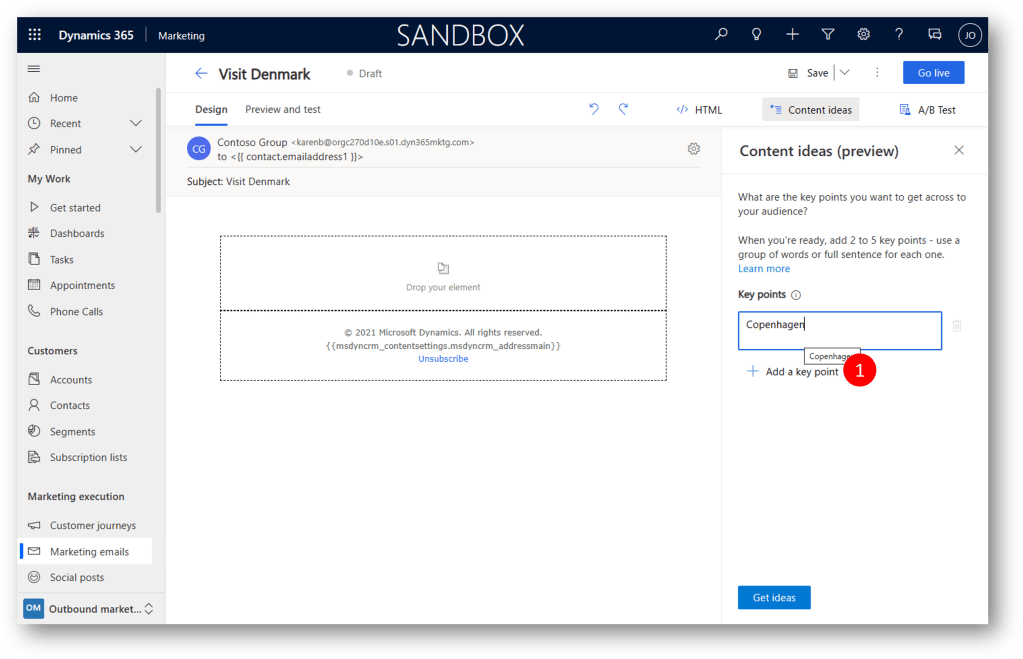Select Segments in the sidebar
Image resolution: width=1023 pixels, height=659 pixels.
tap(73, 431)
